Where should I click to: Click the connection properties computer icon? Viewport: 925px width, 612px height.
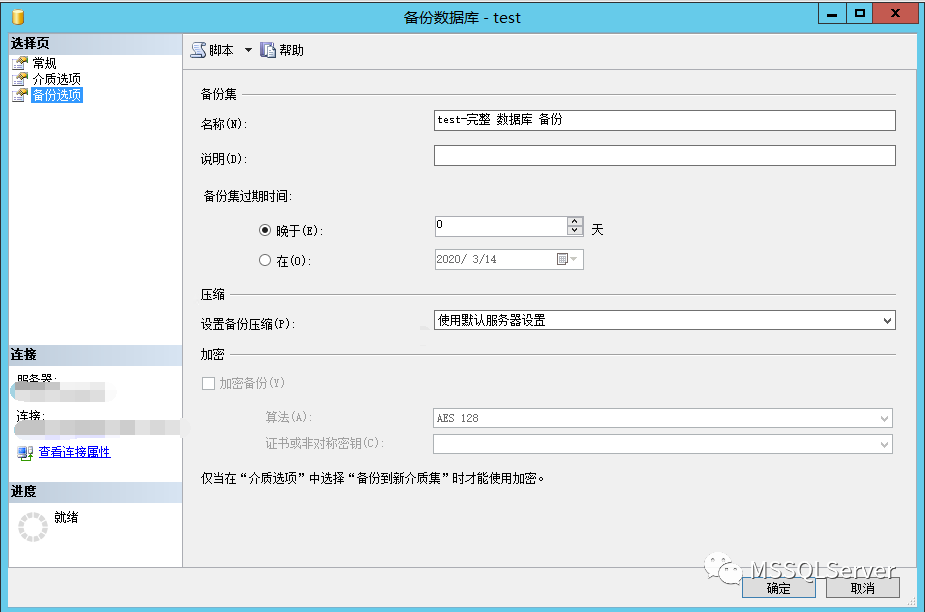coord(25,453)
